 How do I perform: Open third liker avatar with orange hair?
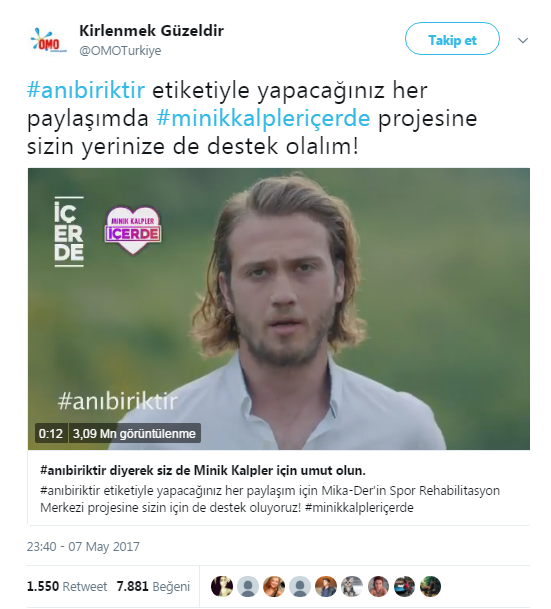tap(274, 586)
